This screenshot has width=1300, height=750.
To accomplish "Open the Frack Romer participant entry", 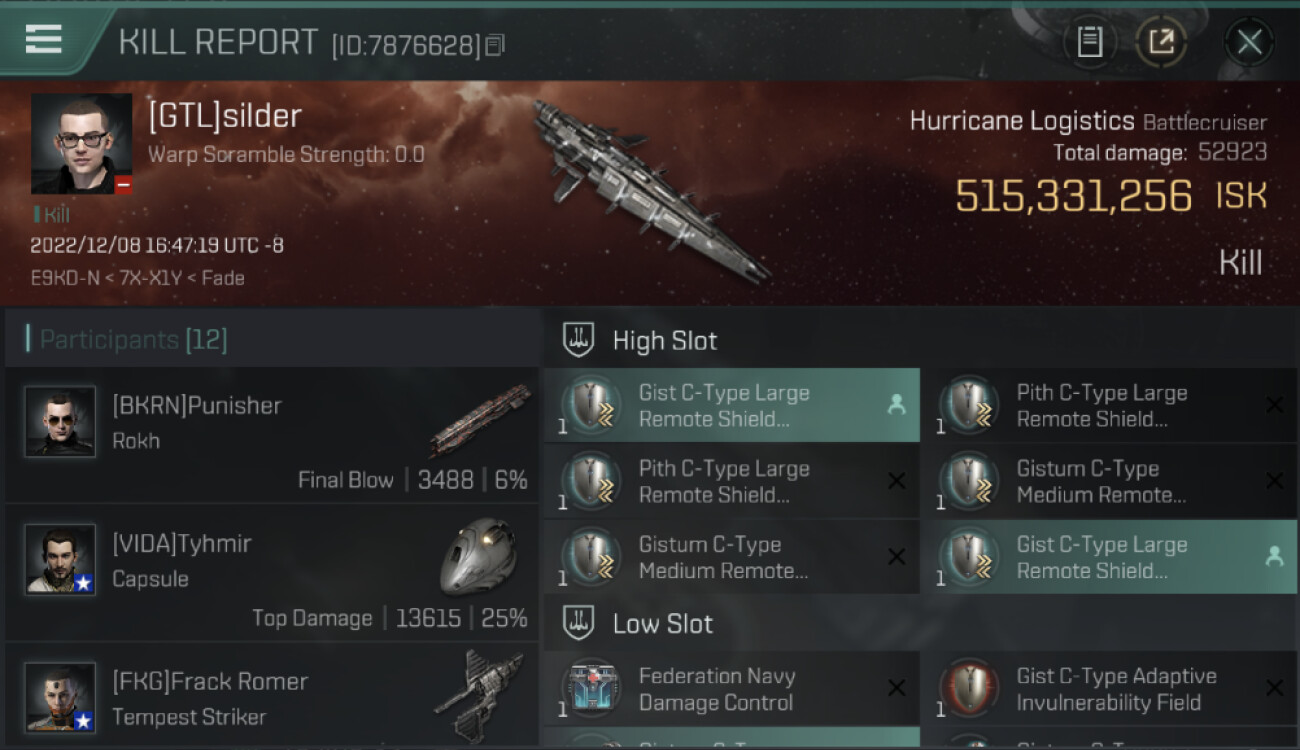I will 272,696.
